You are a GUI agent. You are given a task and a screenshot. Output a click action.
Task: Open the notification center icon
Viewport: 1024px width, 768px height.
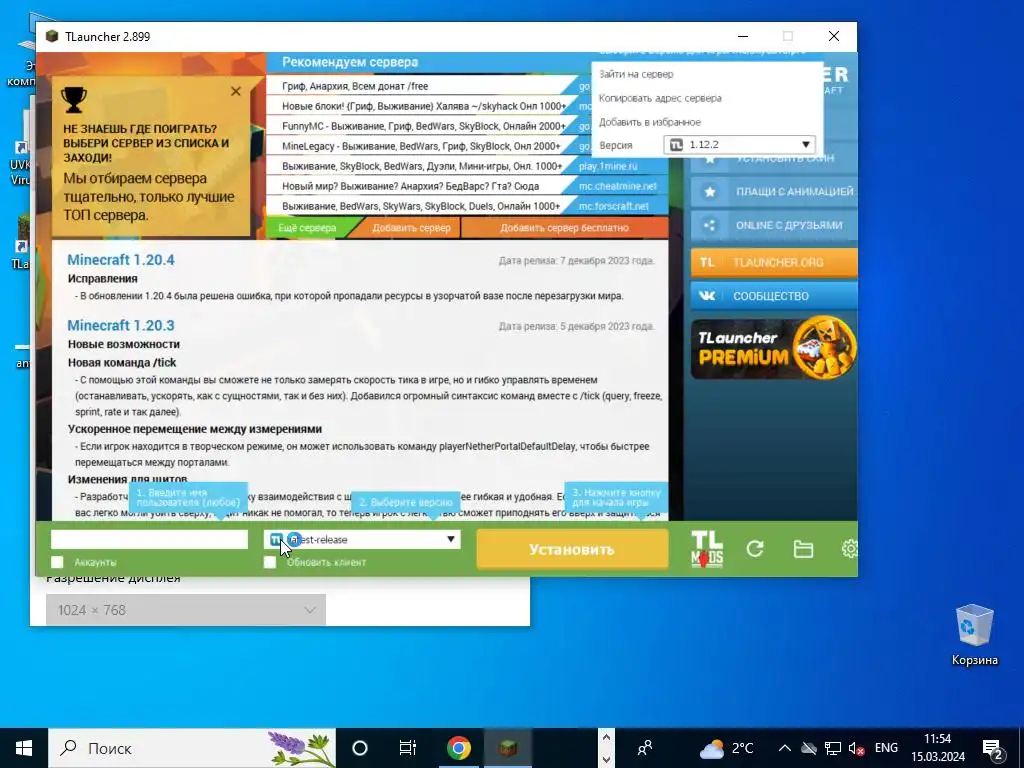click(x=993, y=748)
